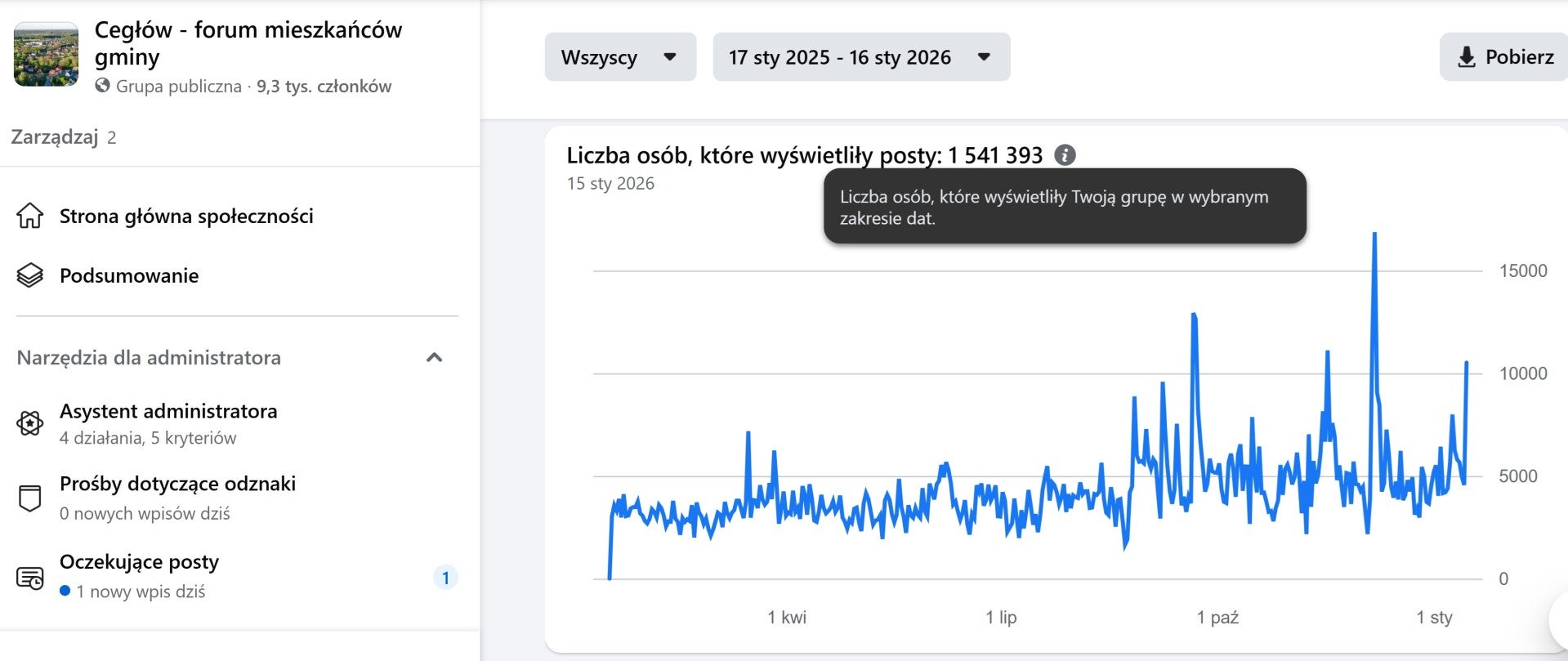1568x661 pixels.
Task: Click the pending posts count badge
Action: 445,578
